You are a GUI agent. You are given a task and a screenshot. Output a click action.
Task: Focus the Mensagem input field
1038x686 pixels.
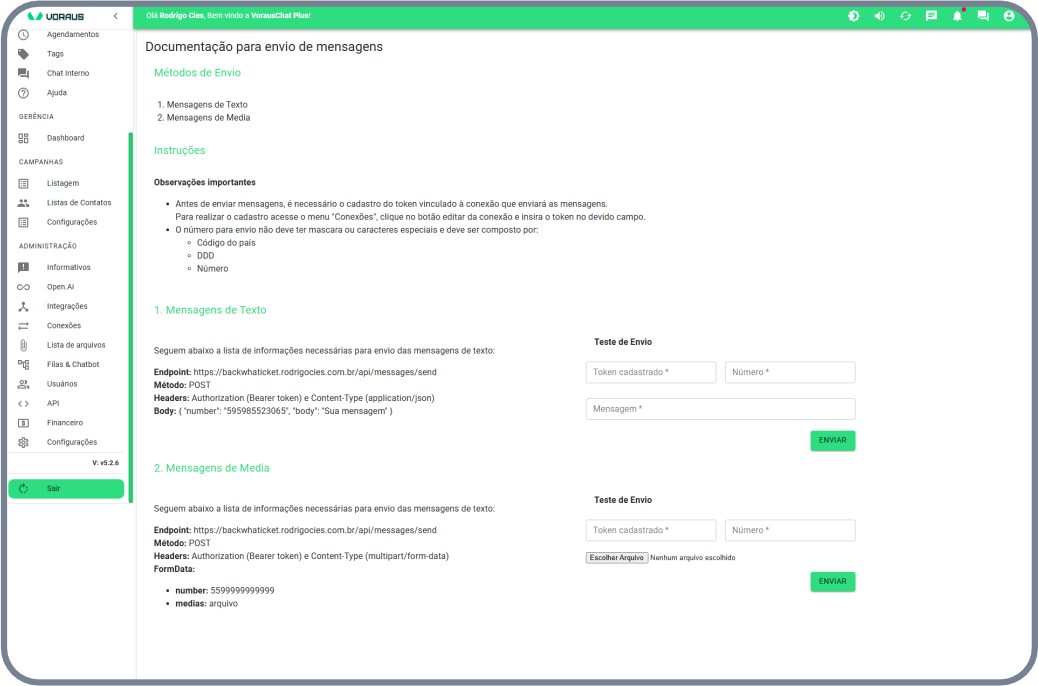pyautogui.click(x=720, y=409)
